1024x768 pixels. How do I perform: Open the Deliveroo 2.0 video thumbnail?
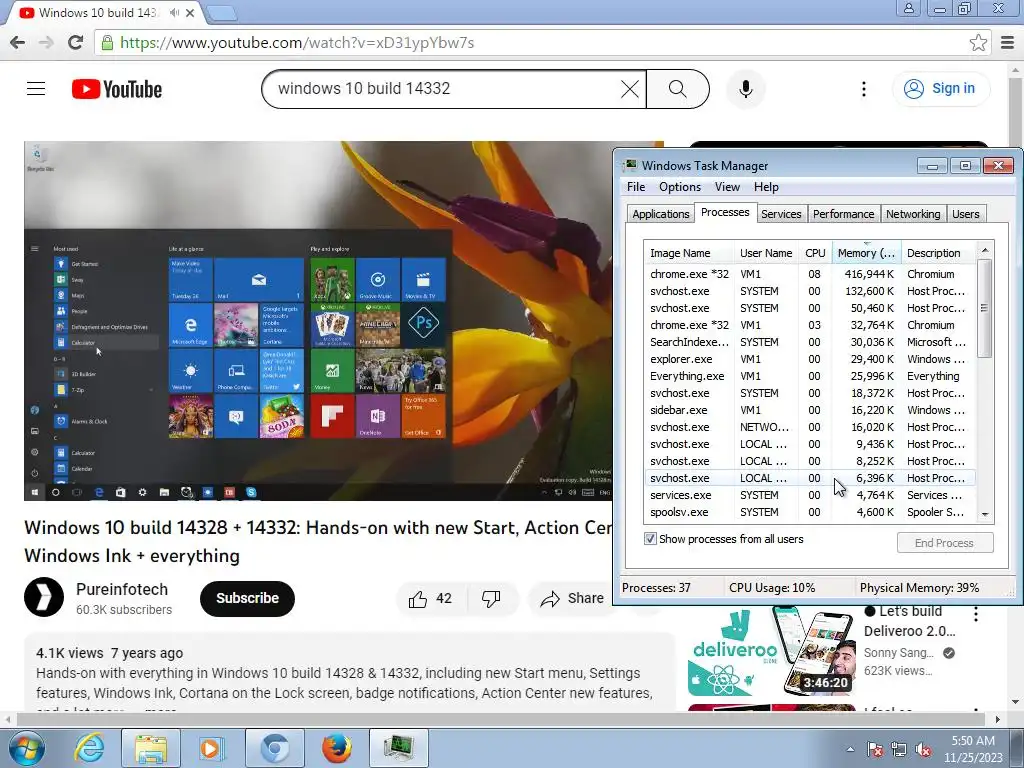(x=772, y=650)
